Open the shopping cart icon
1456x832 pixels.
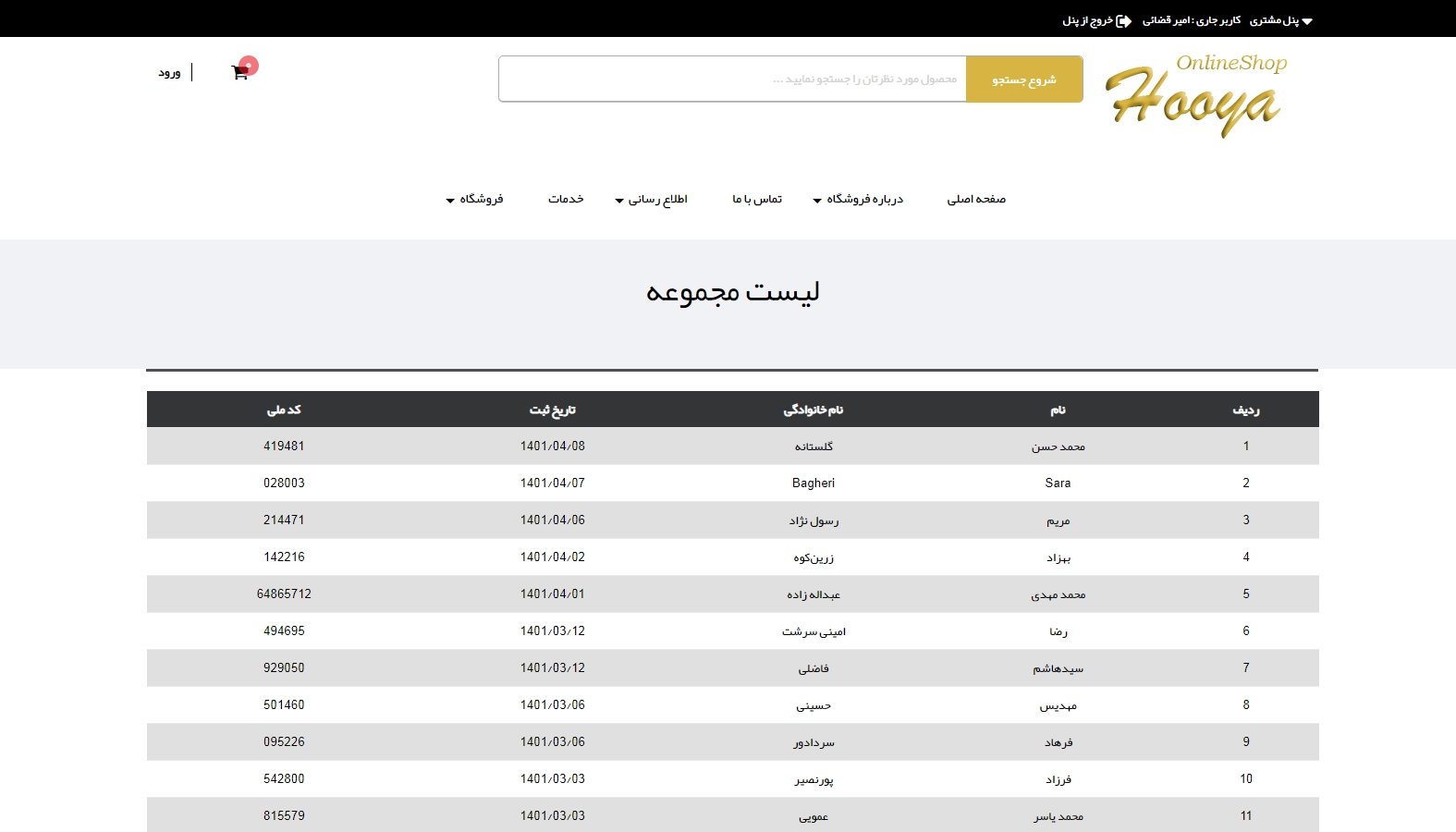click(x=239, y=73)
